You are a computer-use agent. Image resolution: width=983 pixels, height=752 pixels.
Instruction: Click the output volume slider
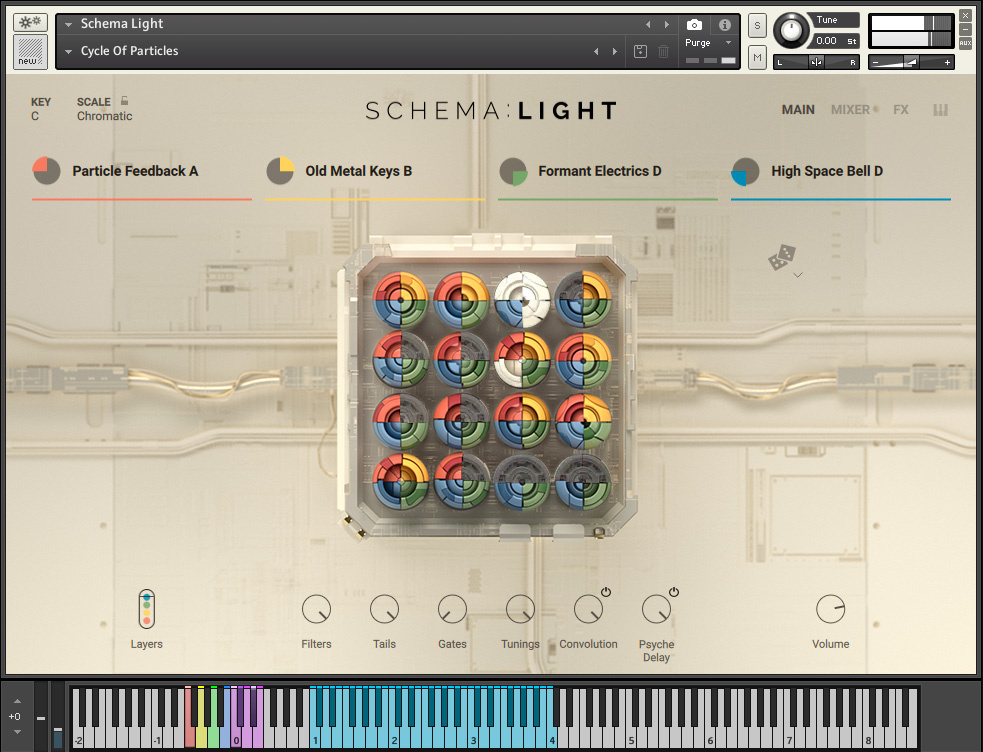[912, 62]
